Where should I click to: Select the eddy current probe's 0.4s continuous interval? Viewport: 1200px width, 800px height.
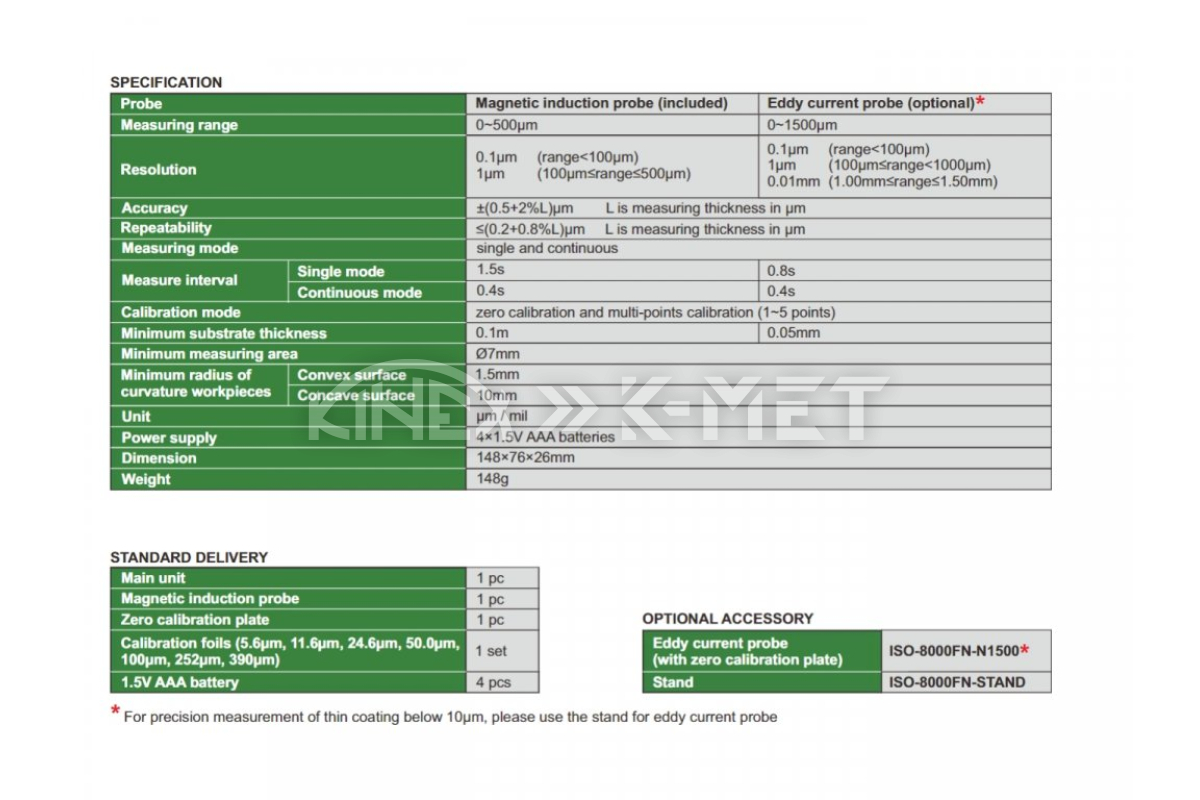(x=781, y=292)
